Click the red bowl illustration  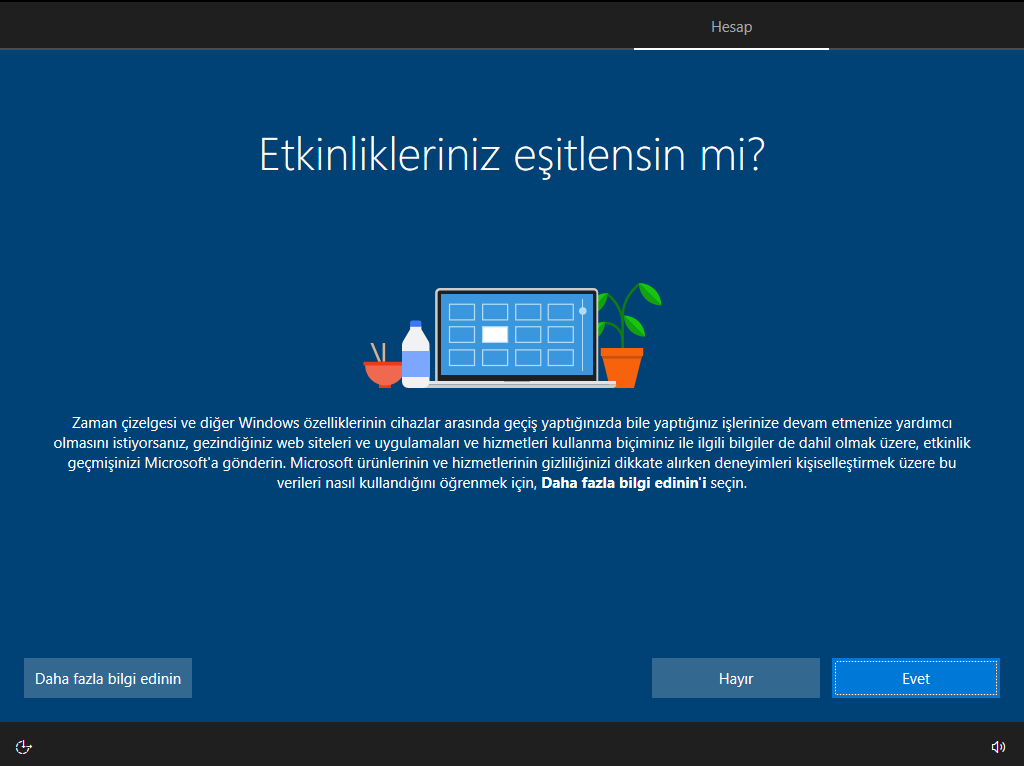tap(382, 374)
